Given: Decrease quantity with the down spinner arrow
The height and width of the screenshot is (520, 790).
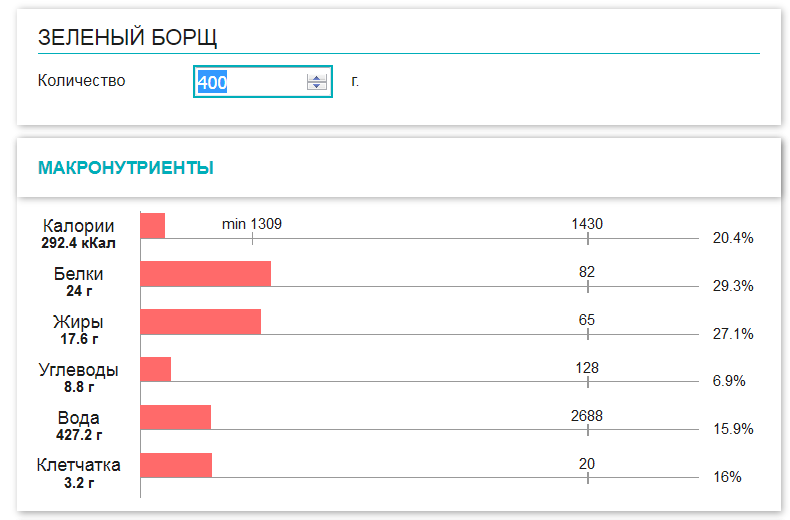Looking at the screenshot, I should [318, 87].
